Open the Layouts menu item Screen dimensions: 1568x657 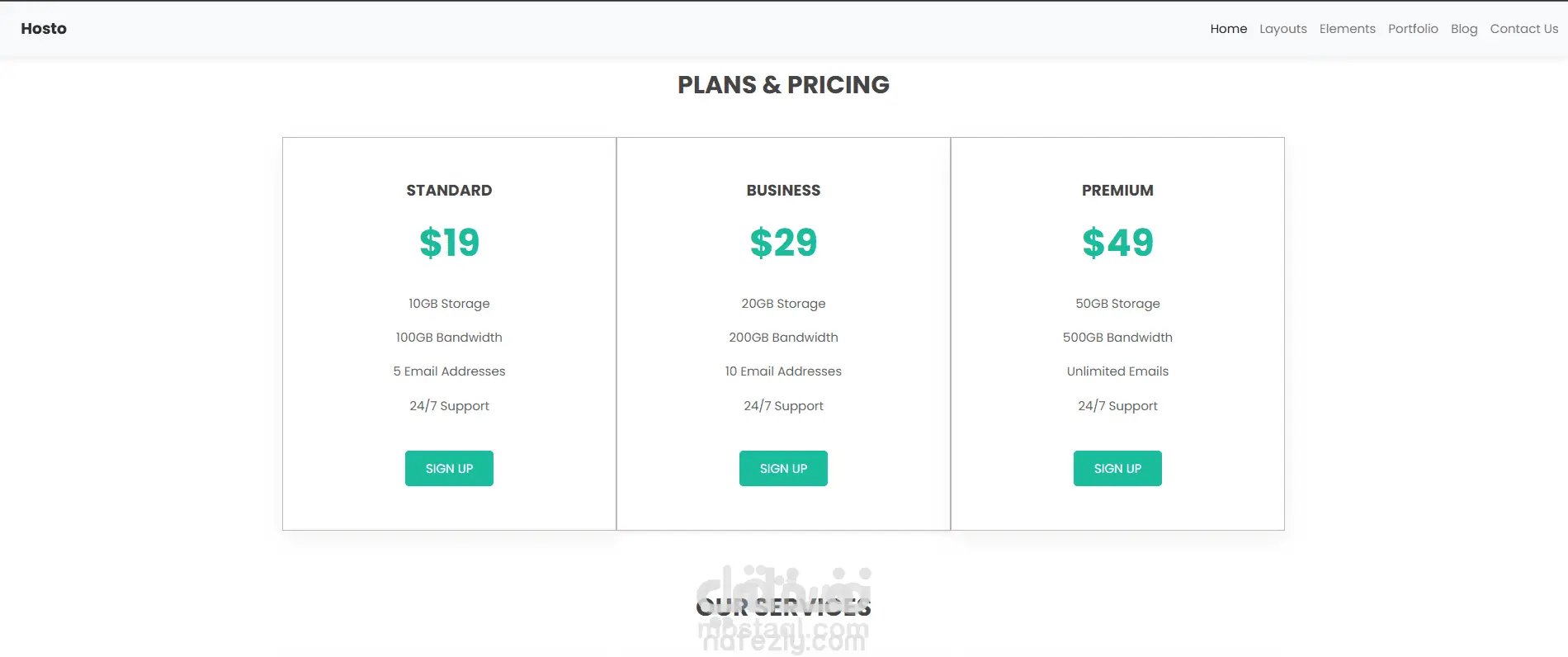click(x=1282, y=29)
